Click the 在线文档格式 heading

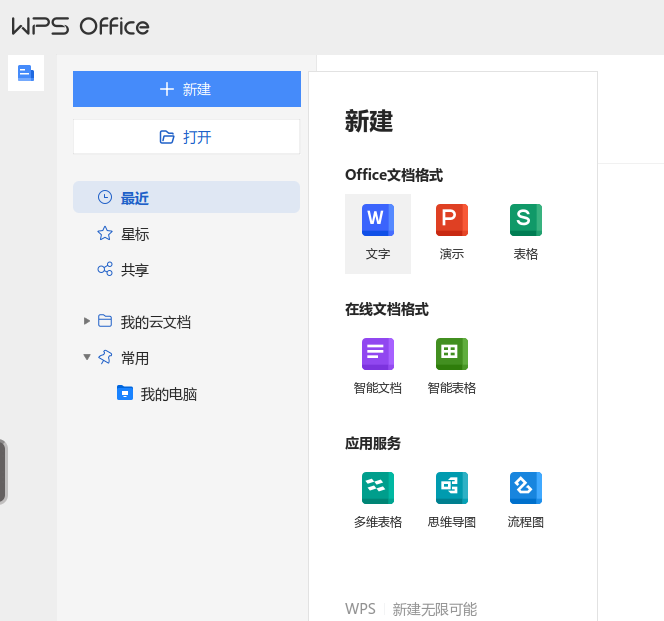click(x=387, y=309)
